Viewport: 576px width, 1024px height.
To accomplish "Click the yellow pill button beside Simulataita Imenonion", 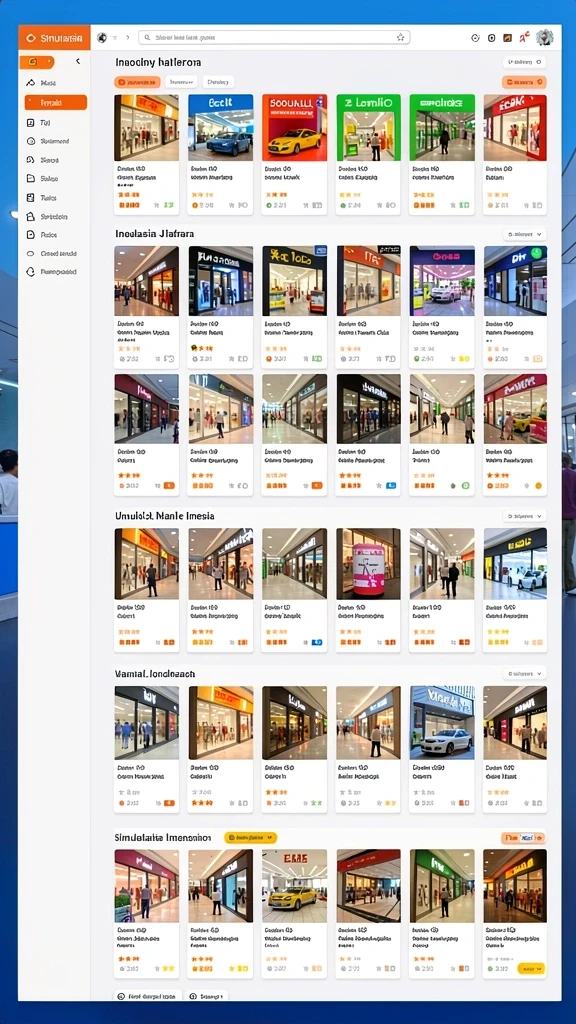I will tap(250, 837).
